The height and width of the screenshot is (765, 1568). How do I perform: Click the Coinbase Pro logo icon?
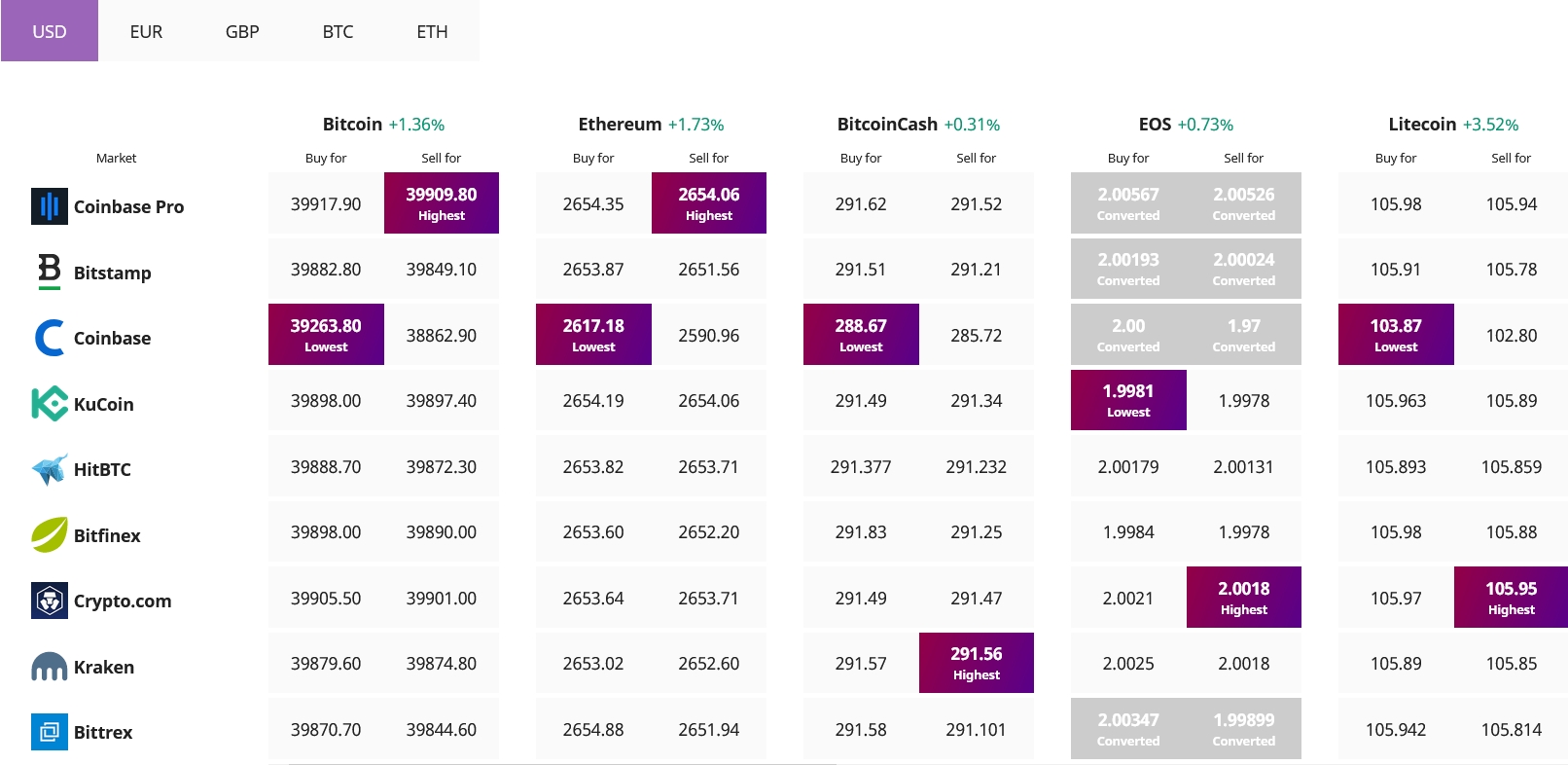tap(50, 206)
